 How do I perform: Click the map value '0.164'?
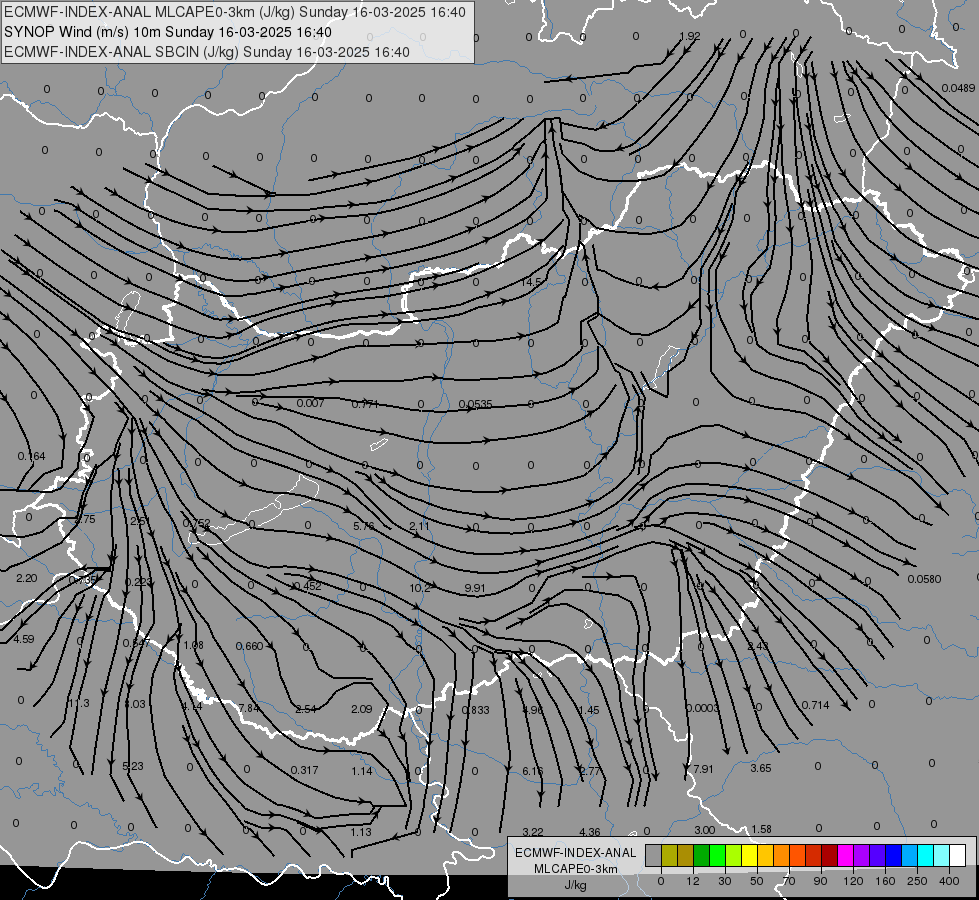31,456
